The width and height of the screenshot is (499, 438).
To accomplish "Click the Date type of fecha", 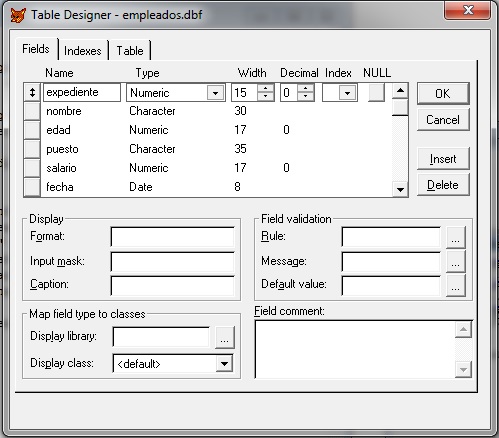I will point(141,187).
